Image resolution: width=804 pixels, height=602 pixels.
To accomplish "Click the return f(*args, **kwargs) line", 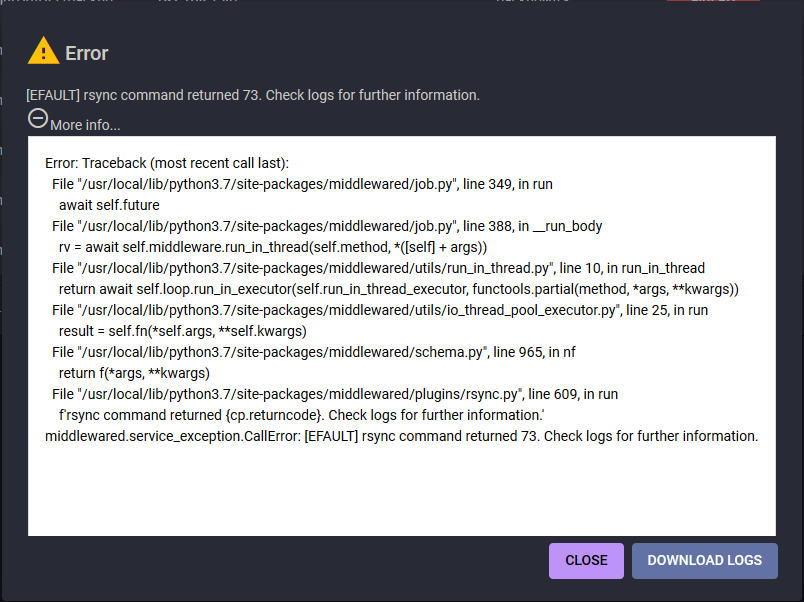I will [x=134, y=373].
